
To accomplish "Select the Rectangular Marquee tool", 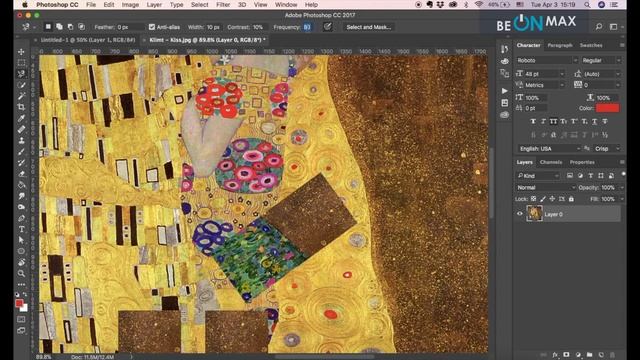I will coord(21,63).
